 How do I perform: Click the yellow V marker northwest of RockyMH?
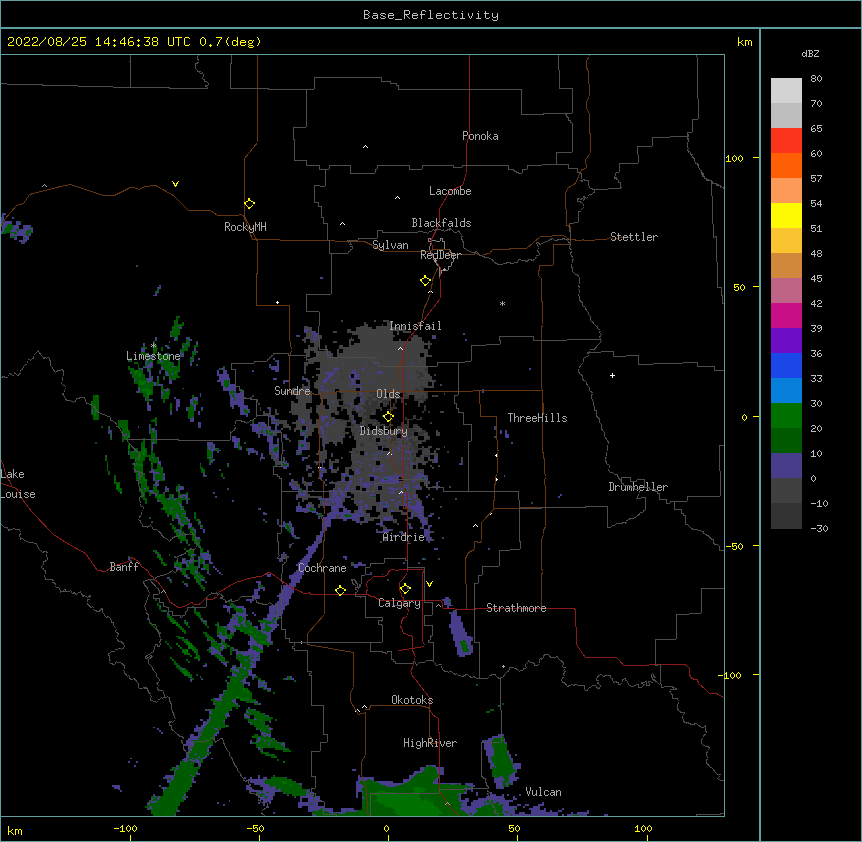(x=175, y=184)
